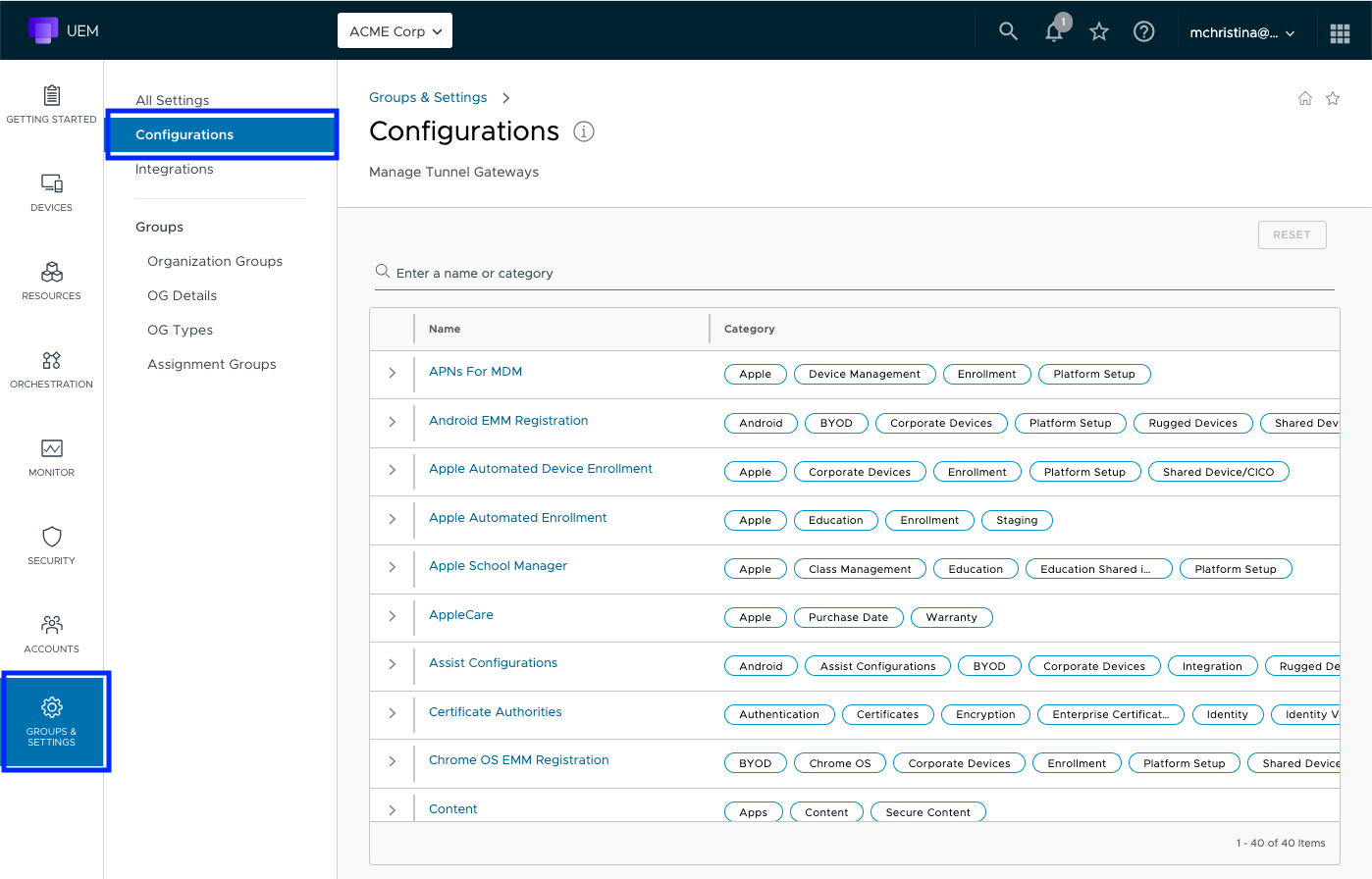Click the name or category search field

854,273
